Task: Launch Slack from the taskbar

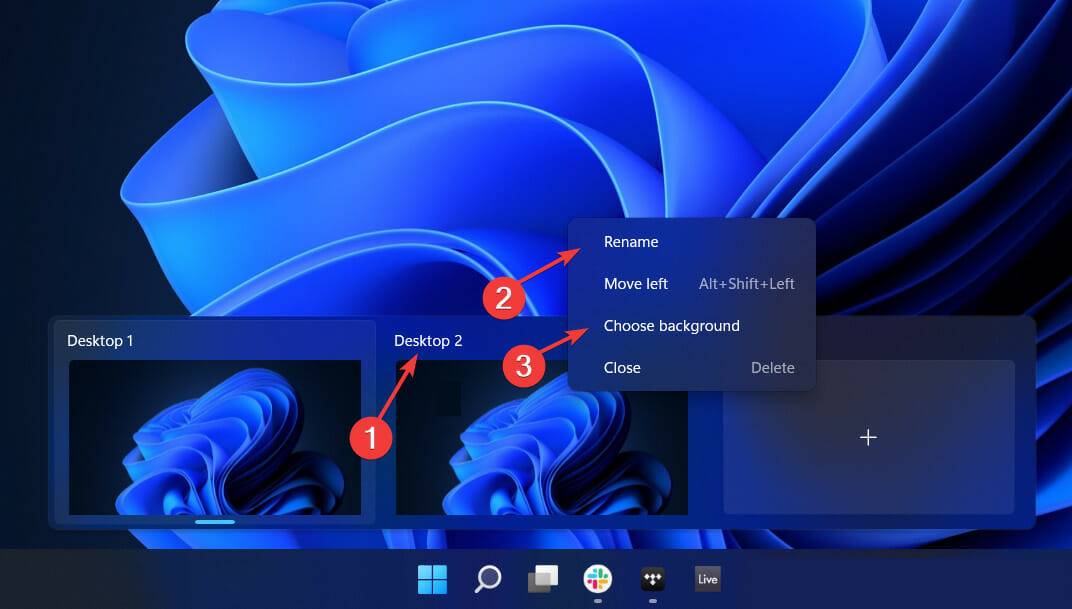Action: (x=598, y=578)
